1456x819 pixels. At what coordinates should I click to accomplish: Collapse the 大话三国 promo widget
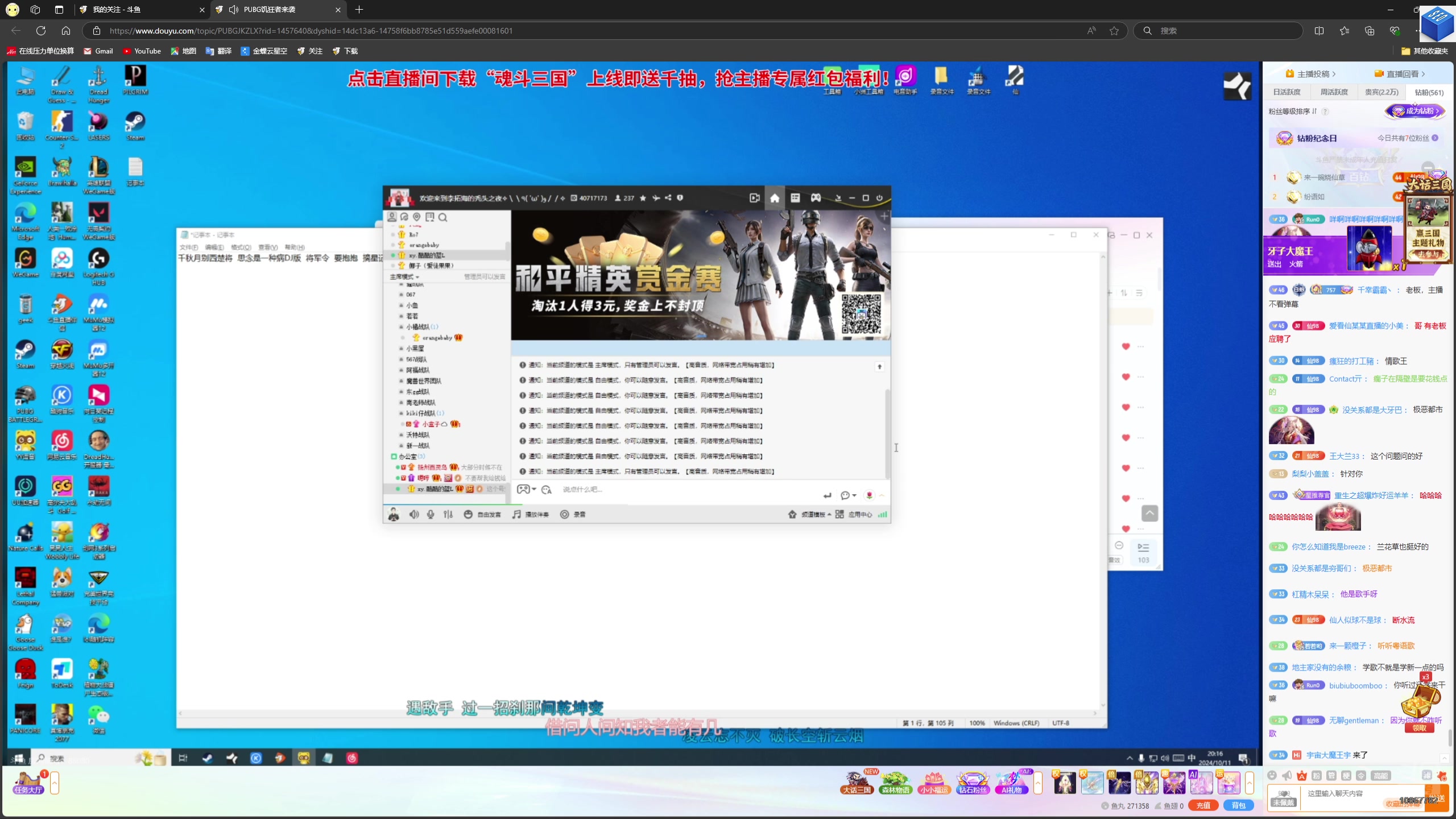1428,168
